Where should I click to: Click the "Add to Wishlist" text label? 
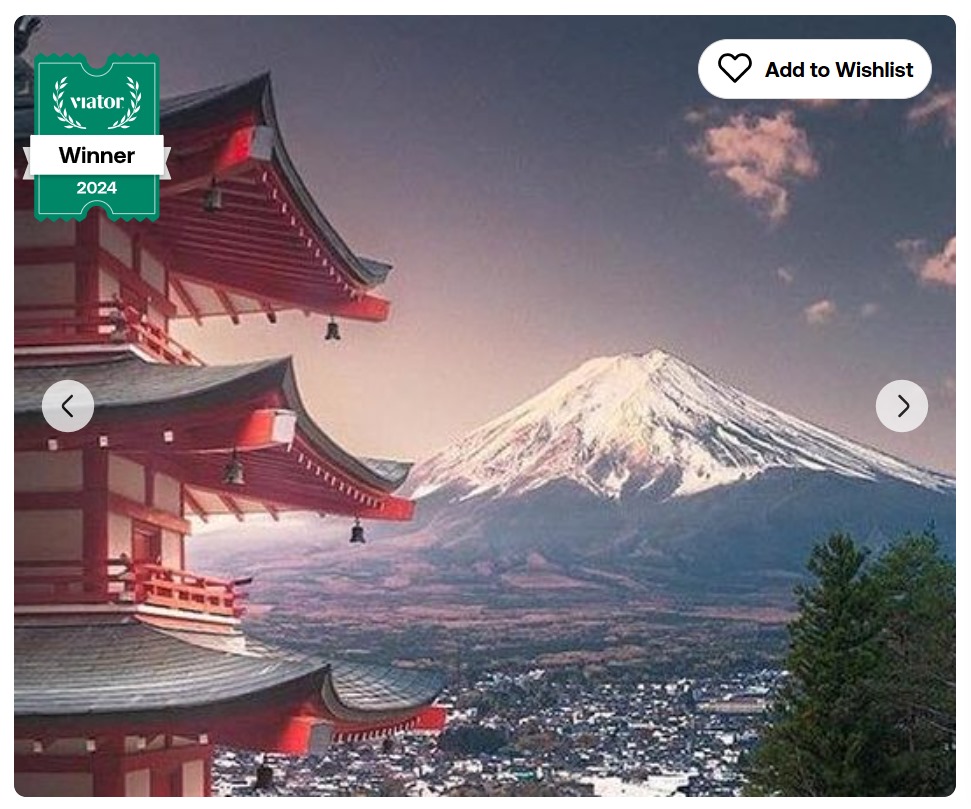(839, 69)
